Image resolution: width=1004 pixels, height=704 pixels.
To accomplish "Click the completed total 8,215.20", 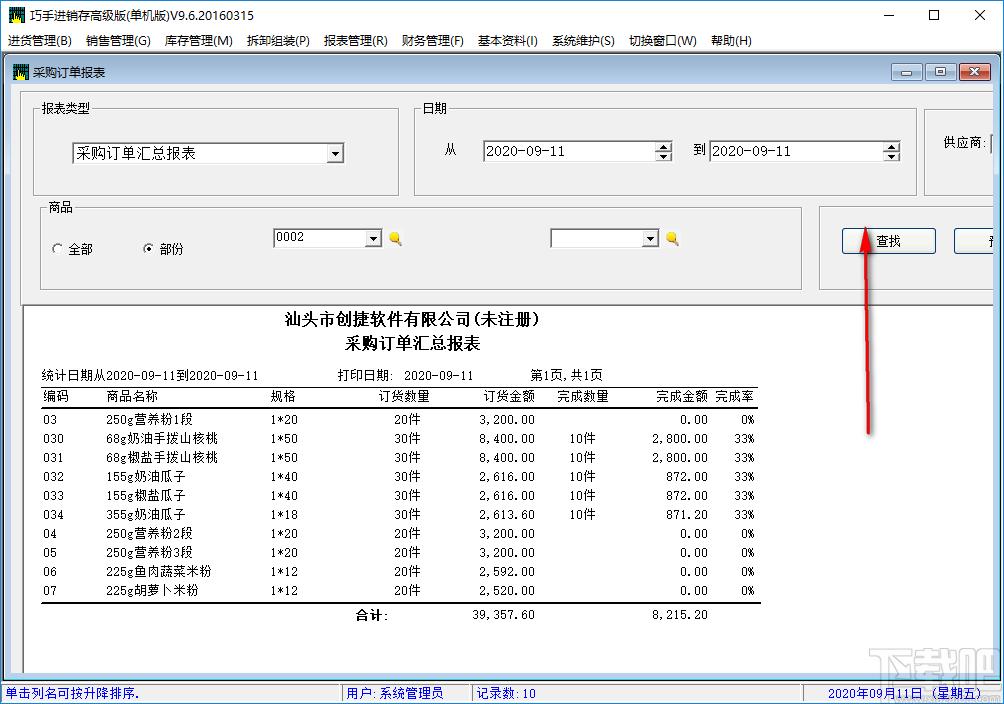I will pos(680,615).
